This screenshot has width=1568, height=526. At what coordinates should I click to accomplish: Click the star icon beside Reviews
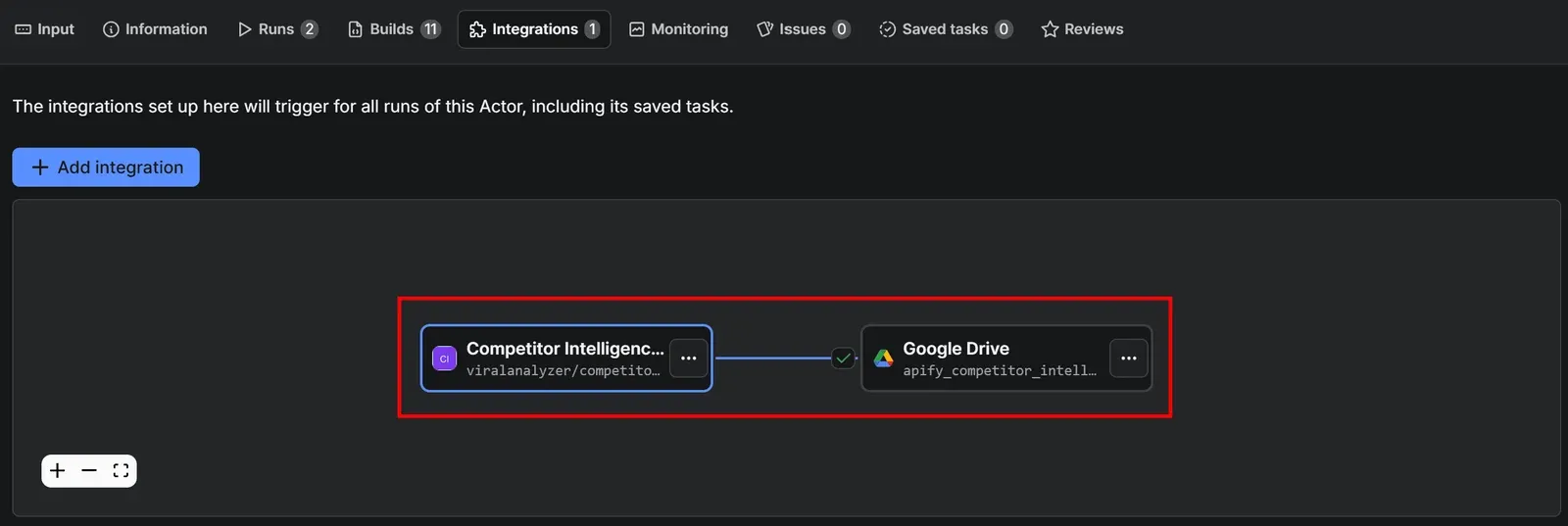[x=1050, y=29]
